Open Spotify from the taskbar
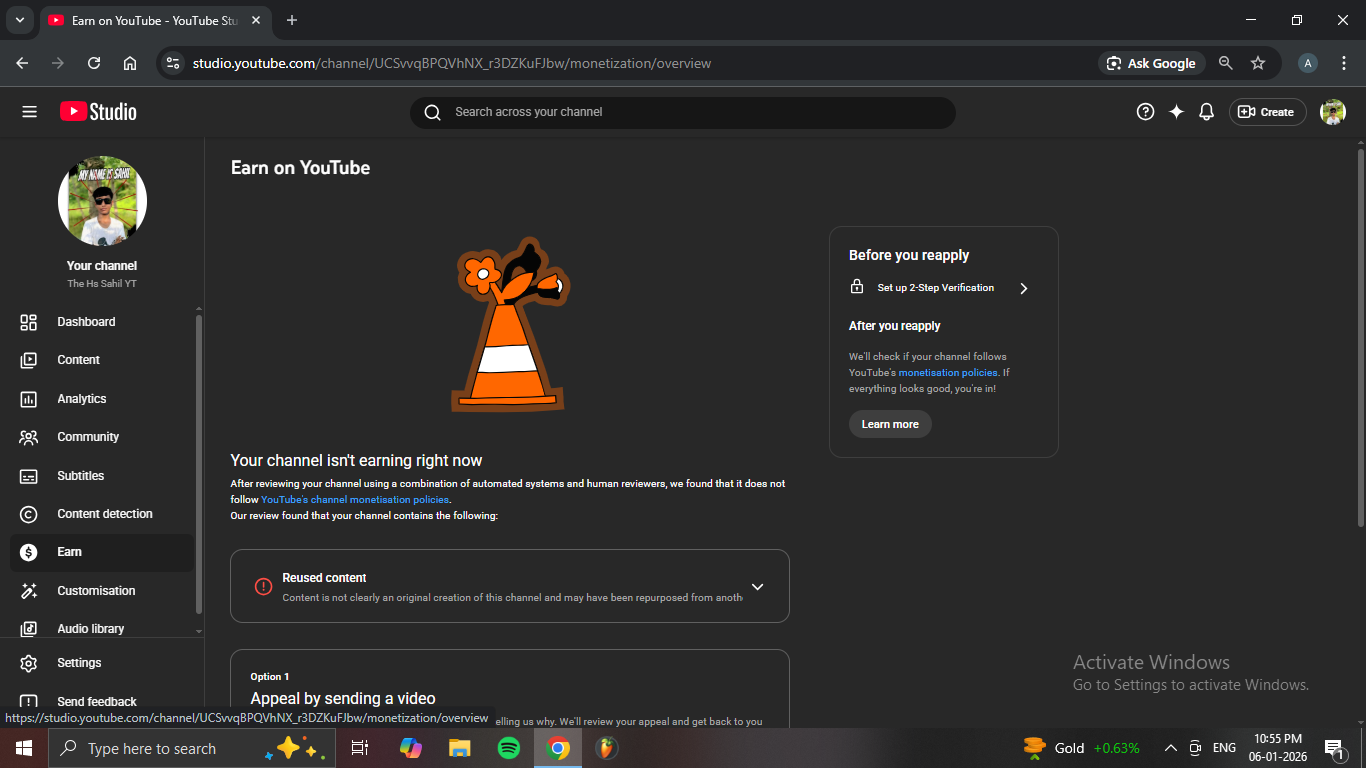1366x768 pixels. tap(508, 748)
